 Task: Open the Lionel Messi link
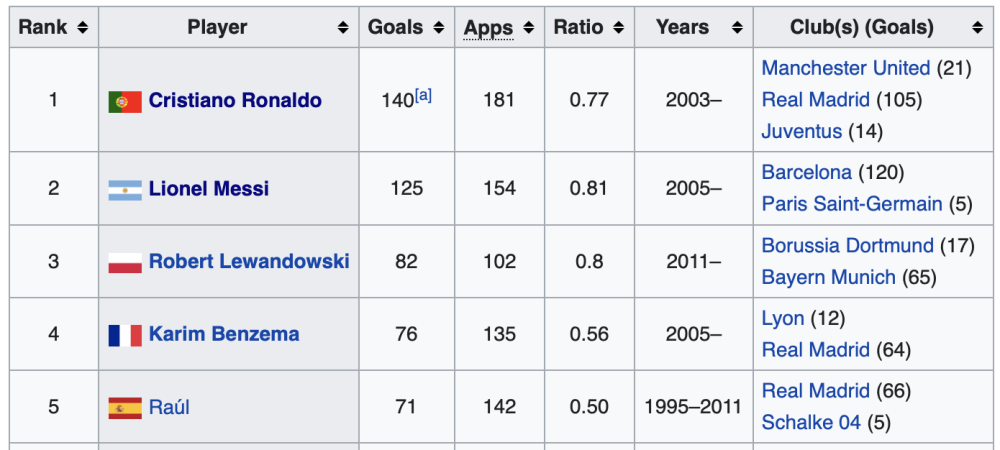coord(209,189)
